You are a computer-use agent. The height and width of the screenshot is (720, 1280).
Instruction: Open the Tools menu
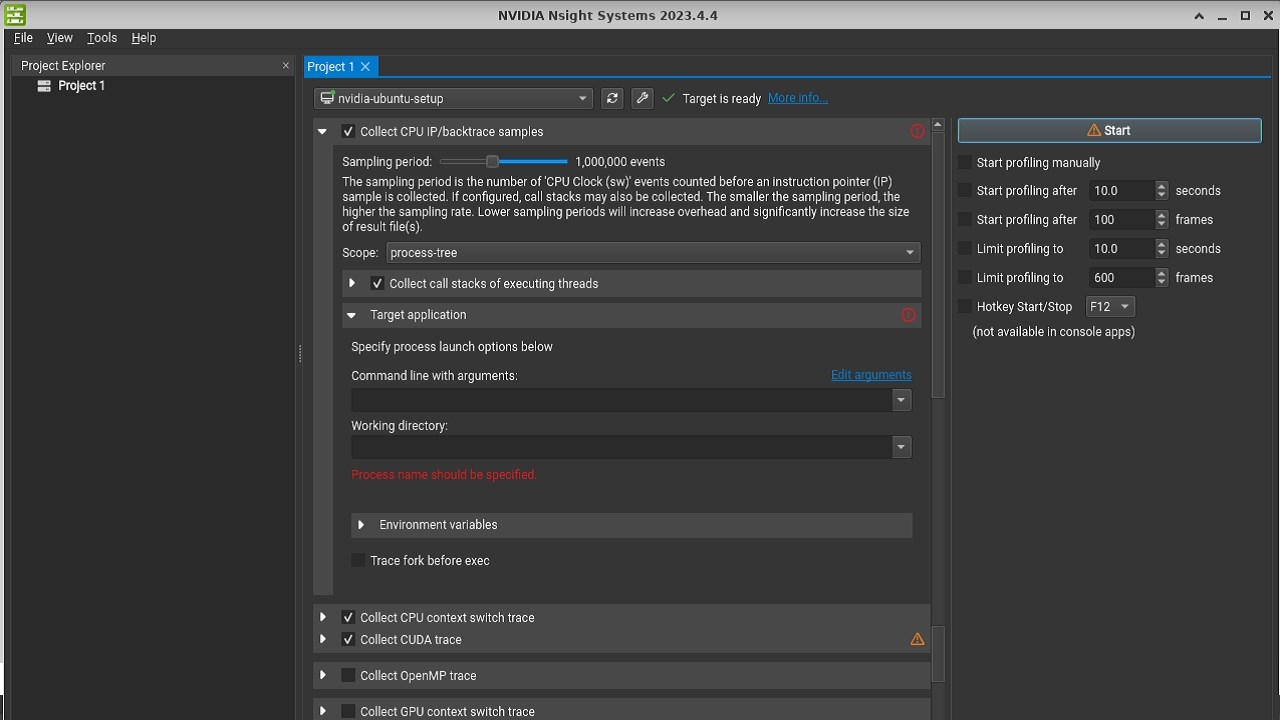[102, 38]
